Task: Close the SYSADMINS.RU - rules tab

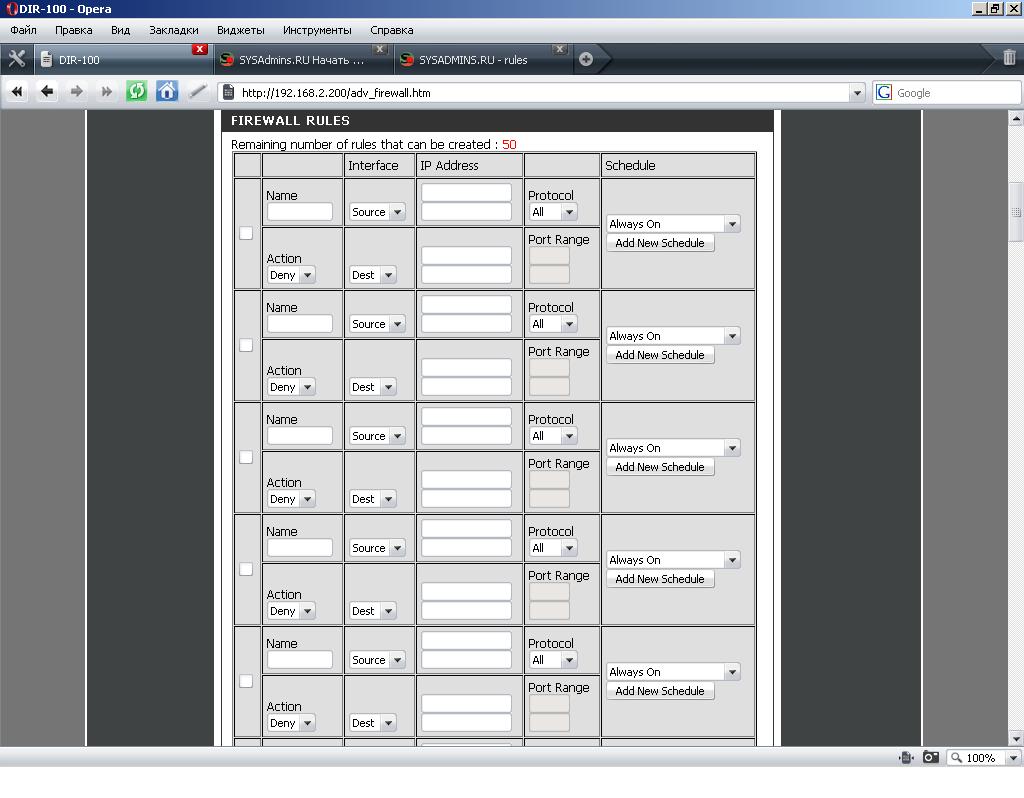Action: 559,49
